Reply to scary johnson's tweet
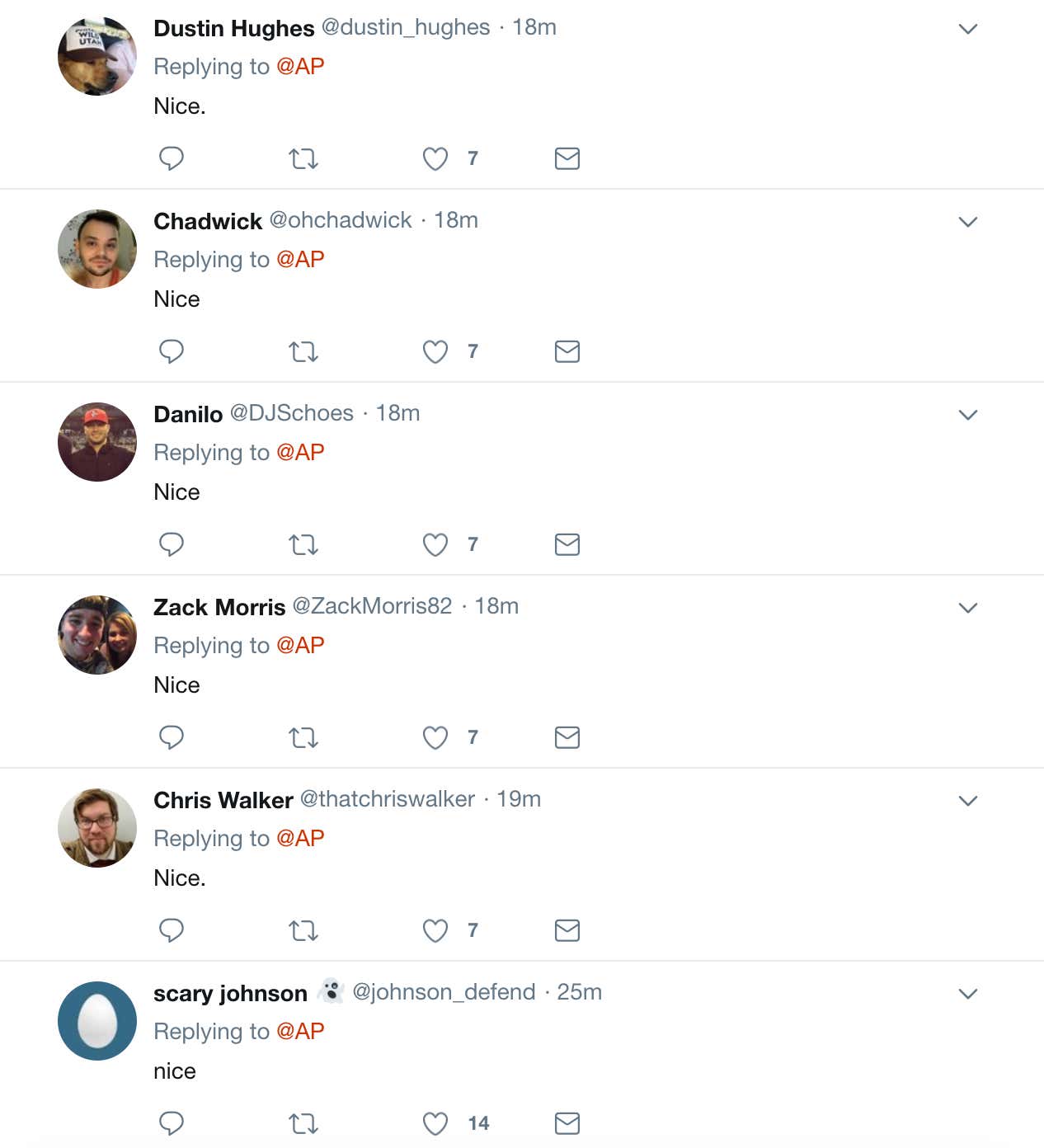 [x=171, y=1122]
